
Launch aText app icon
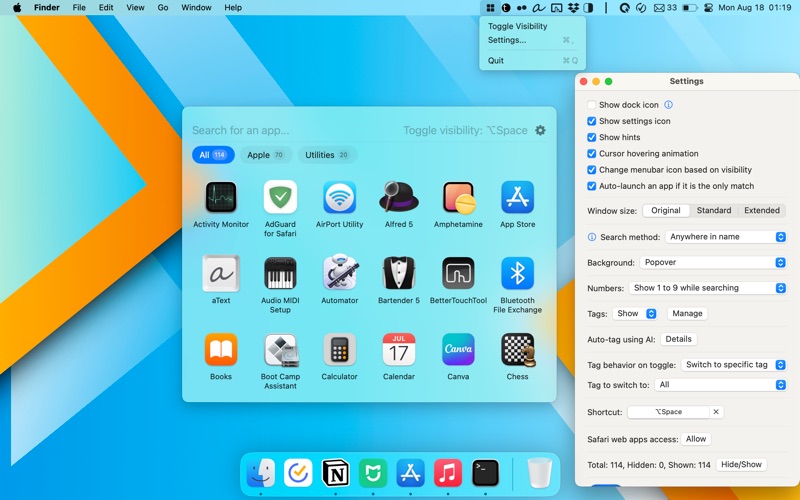point(221,273)
